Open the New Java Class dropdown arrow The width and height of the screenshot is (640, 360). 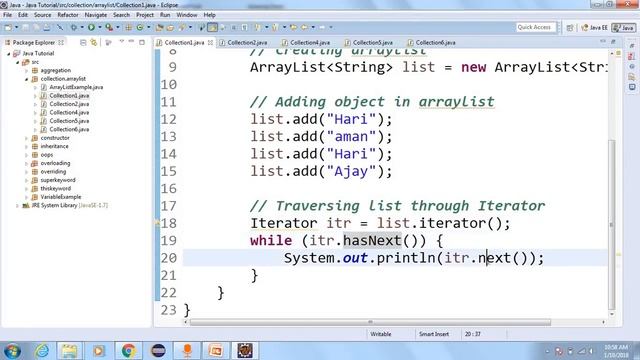(x=149, y=27)
